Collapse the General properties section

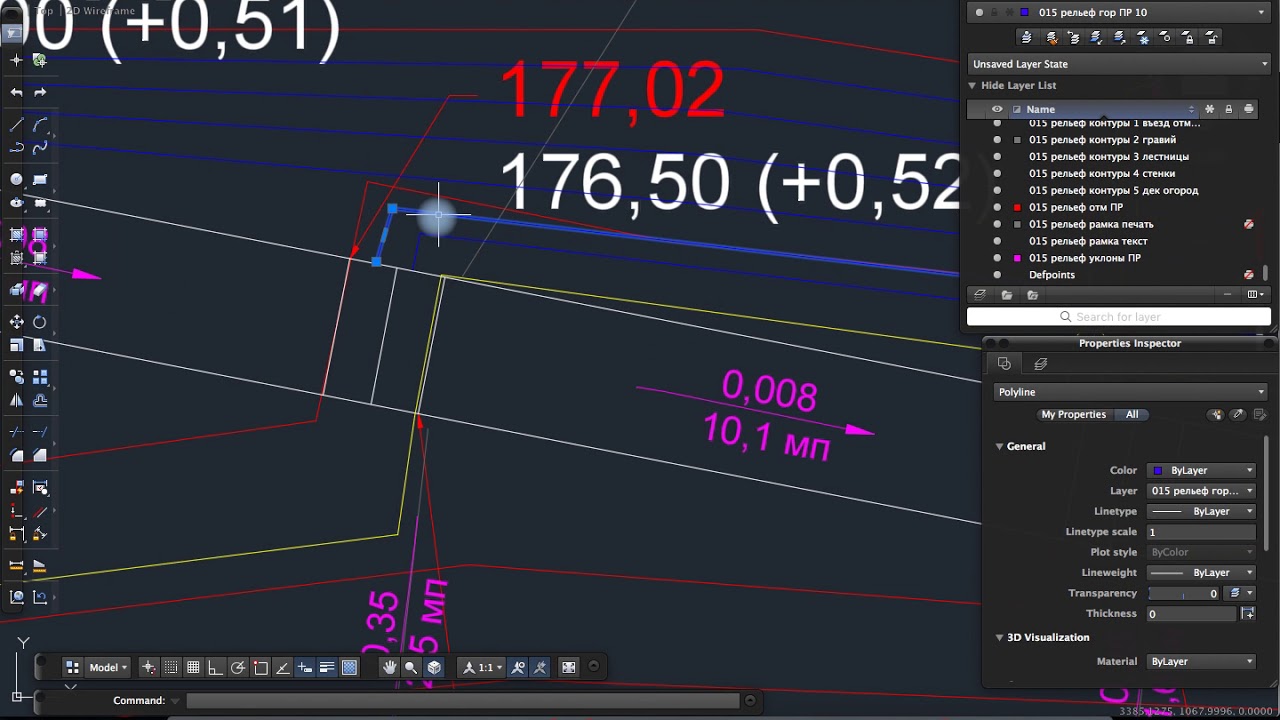click(999, 447)
